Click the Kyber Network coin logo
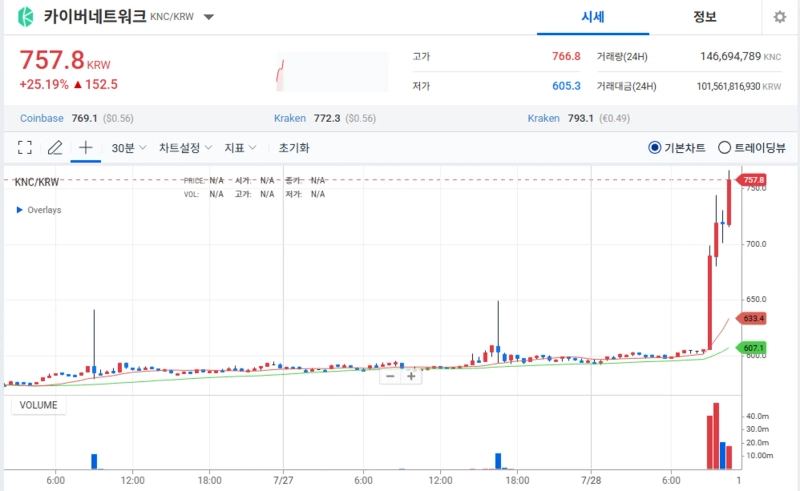The image size is (800, 491). point(25,17)
